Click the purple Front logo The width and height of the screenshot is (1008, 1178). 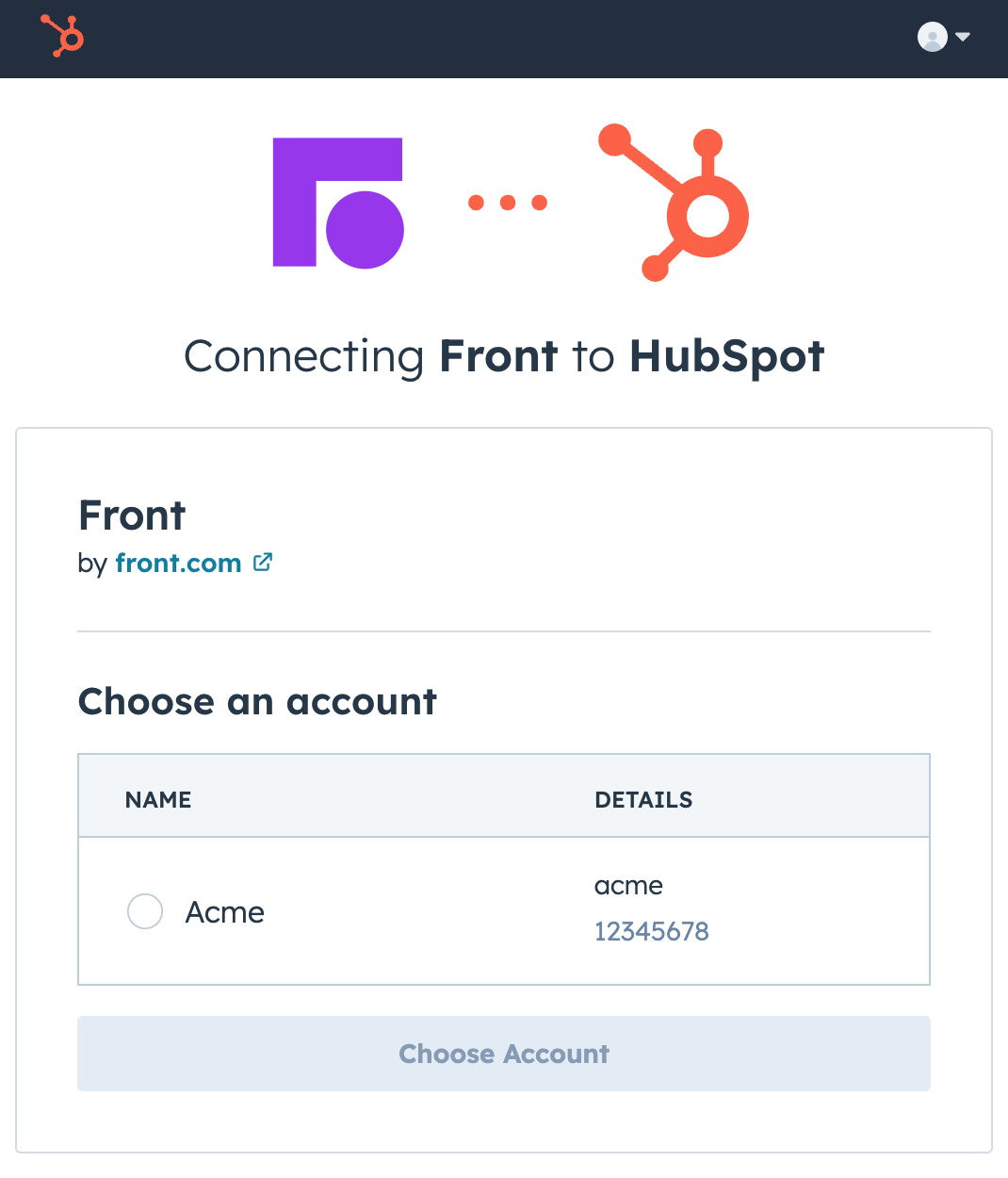tap(337, 203)
